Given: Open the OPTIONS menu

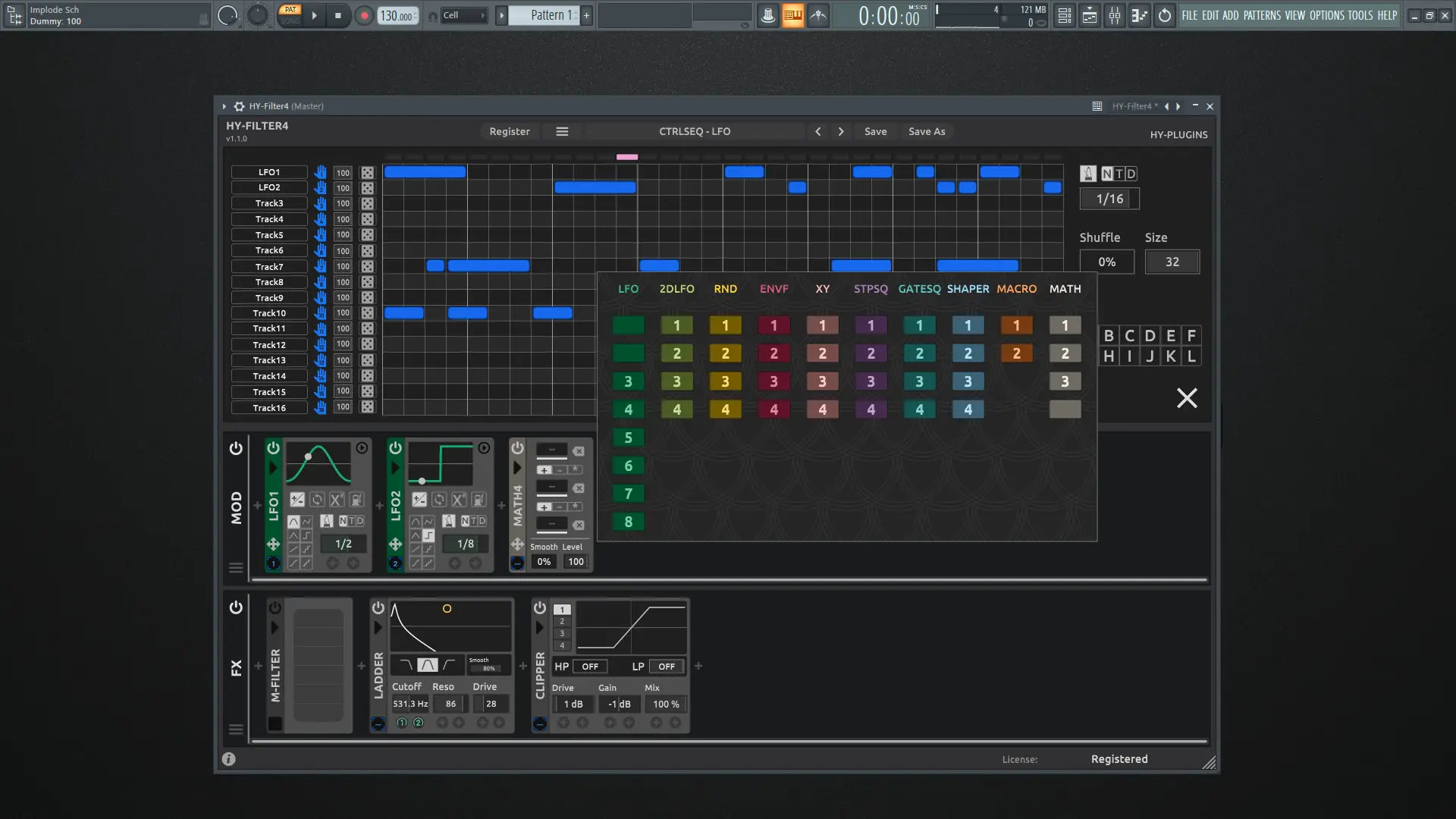Looking at the screenshot, I should [x=1326, y=15].
